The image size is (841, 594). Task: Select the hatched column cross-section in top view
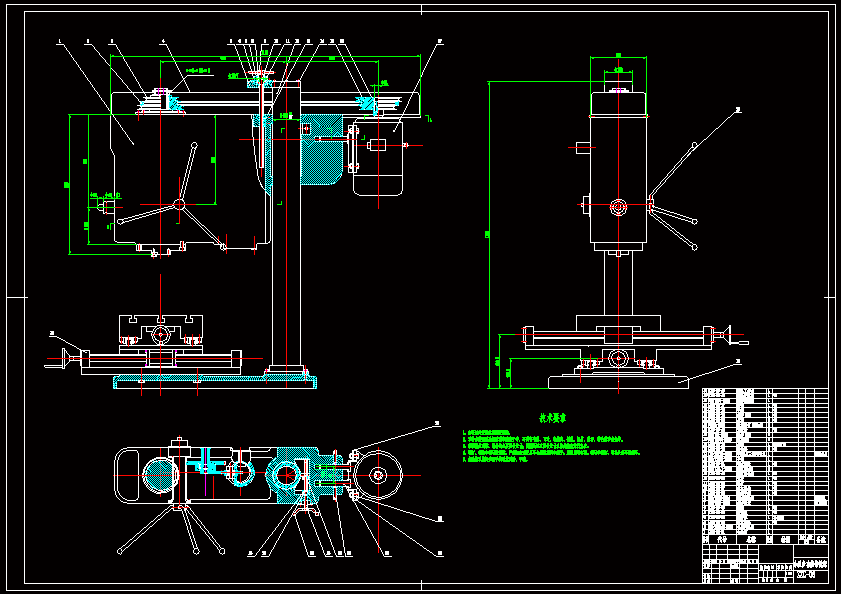[286, 475]
